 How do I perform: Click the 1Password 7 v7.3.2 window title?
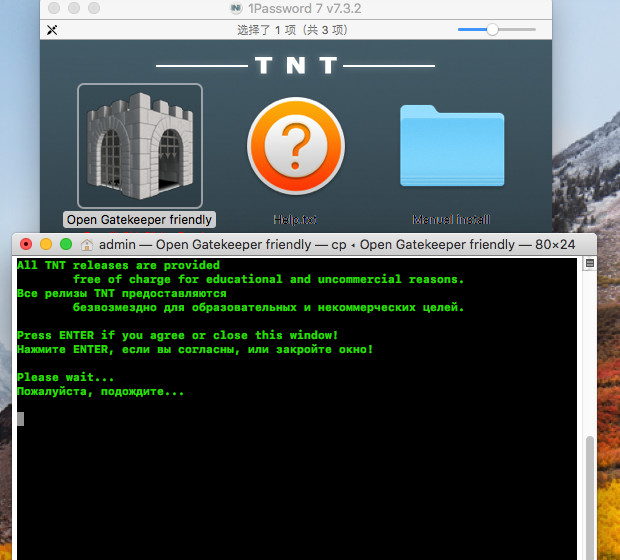[300, 8]
